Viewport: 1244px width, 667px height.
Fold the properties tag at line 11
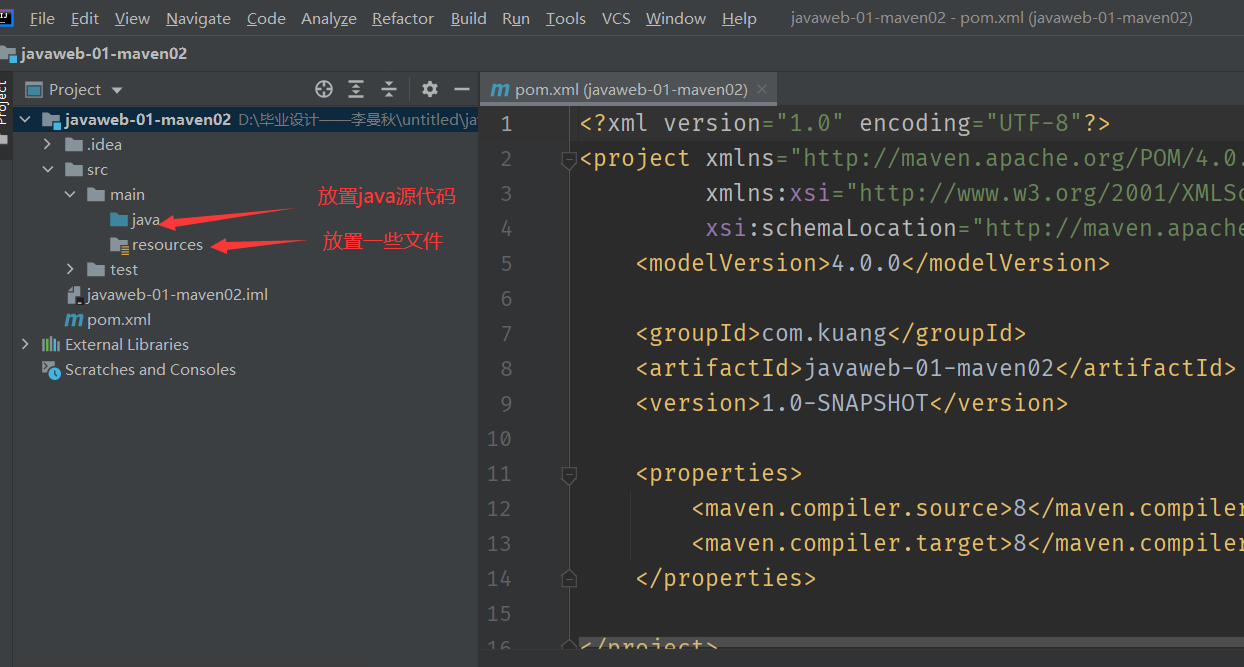coord(569,474)
